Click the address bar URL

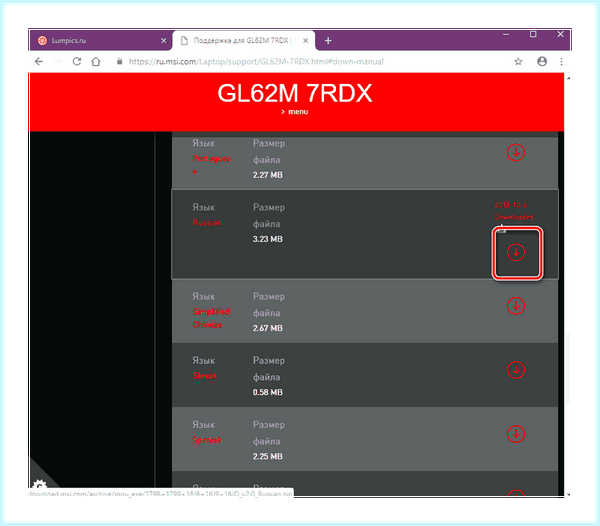pyautogui.click(x=256, y=62)
